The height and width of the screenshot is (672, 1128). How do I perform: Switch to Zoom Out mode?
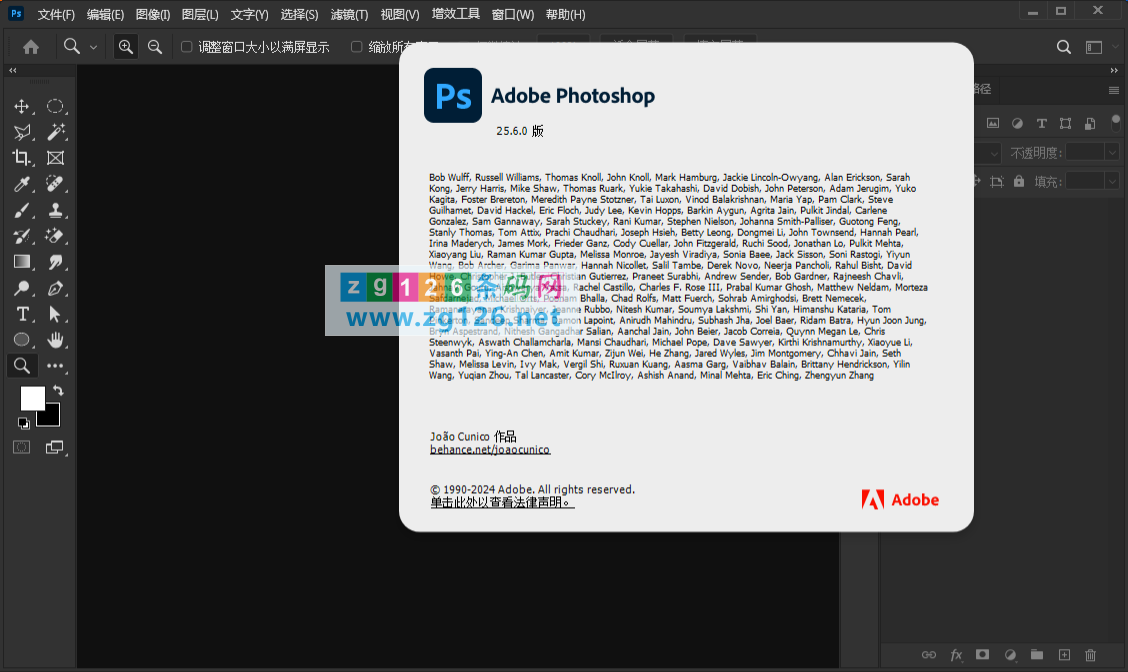click(155, 47)
